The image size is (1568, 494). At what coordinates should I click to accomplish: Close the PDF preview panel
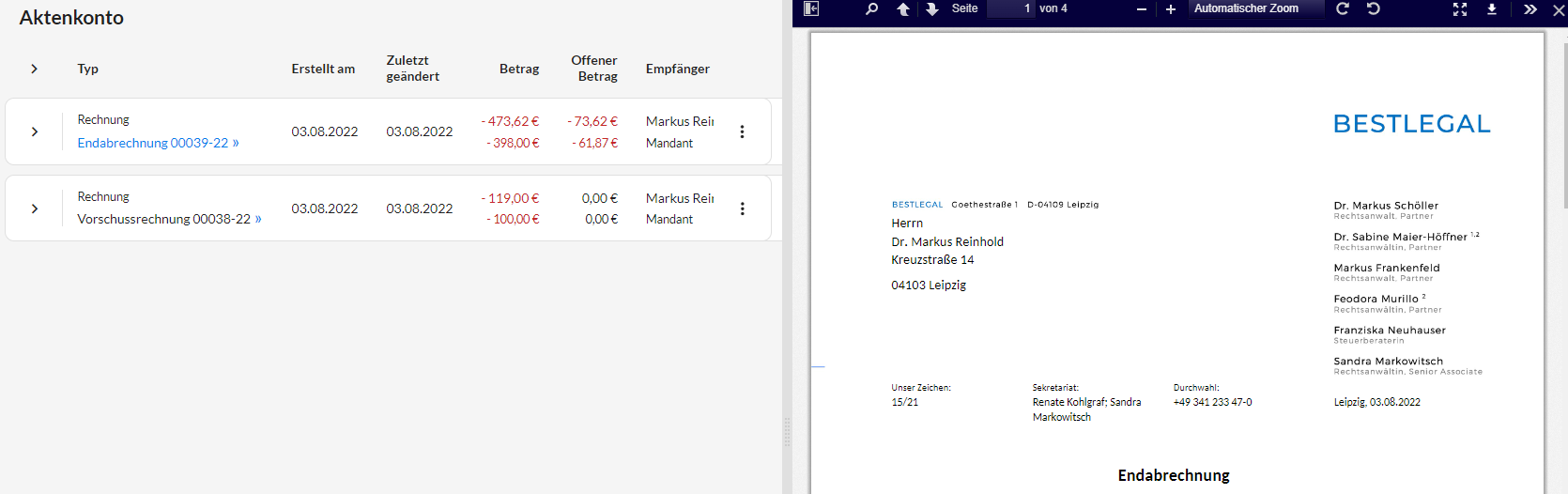tap(1559, 10)
